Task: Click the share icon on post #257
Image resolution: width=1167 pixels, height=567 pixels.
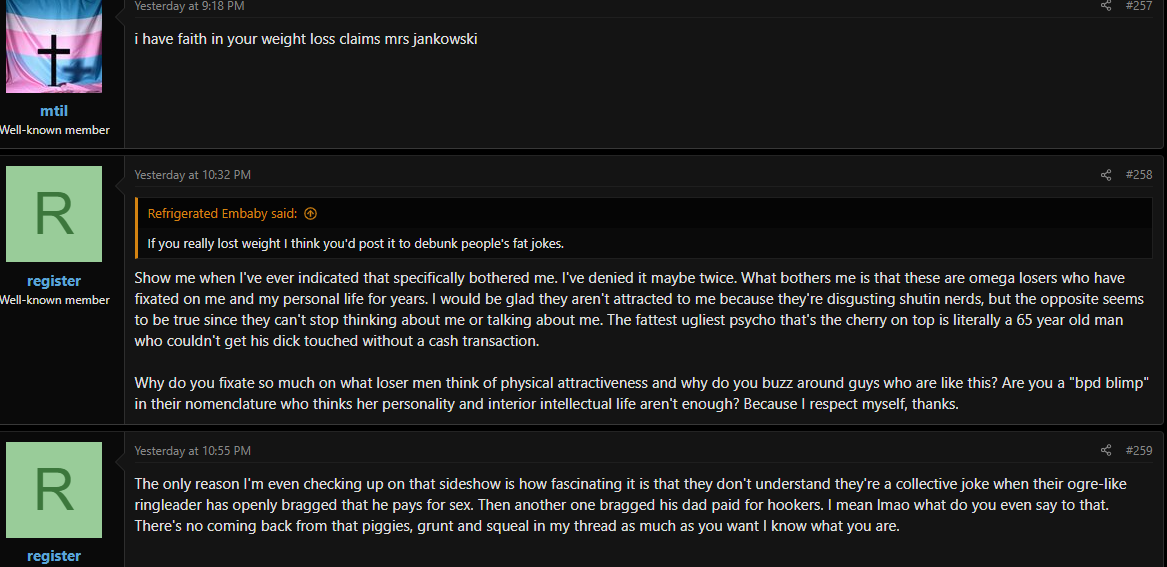Action: 1106,6
